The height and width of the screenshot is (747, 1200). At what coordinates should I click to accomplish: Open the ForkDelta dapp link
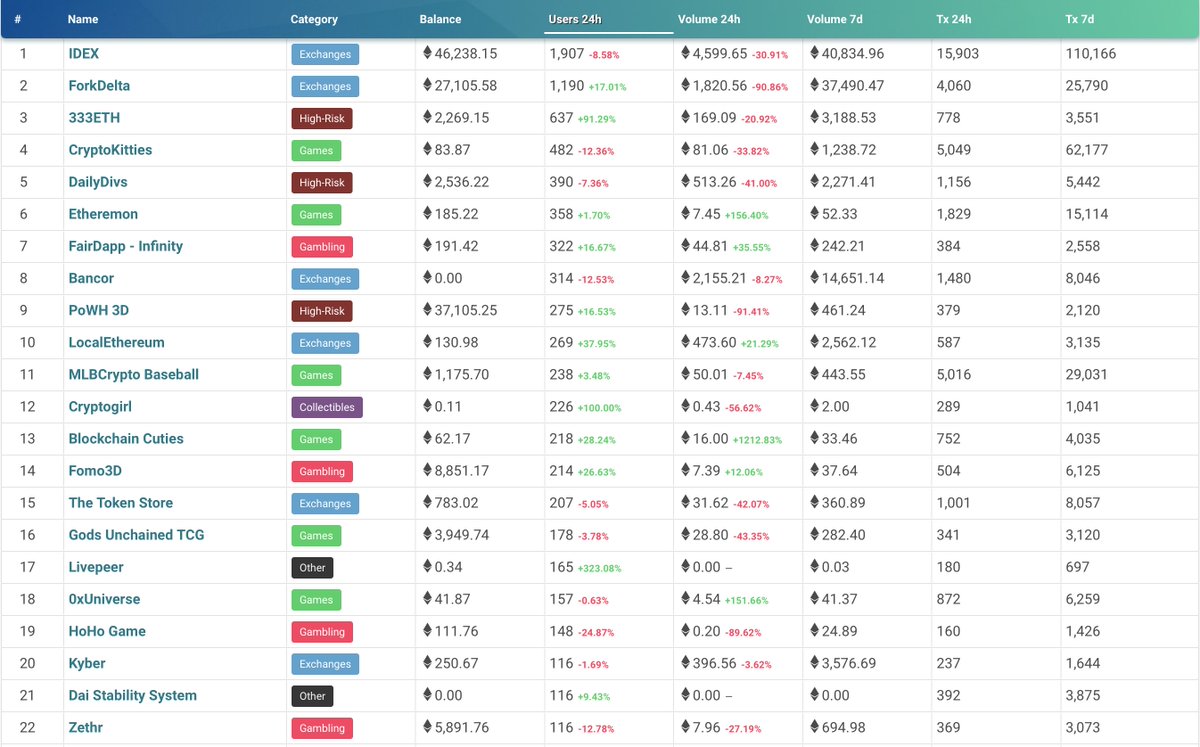[x=99, y=86]
